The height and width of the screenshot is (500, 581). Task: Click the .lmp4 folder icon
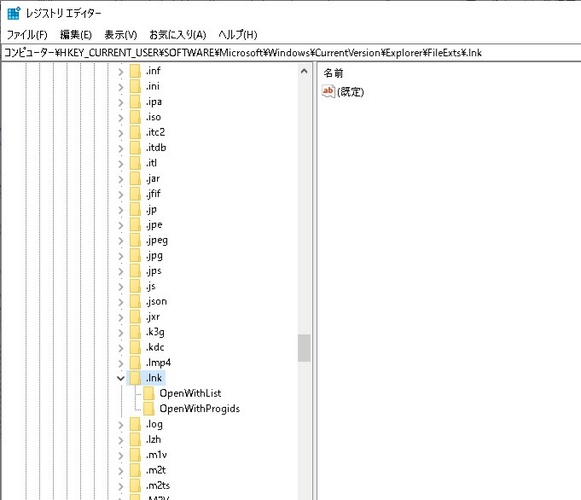135,363
